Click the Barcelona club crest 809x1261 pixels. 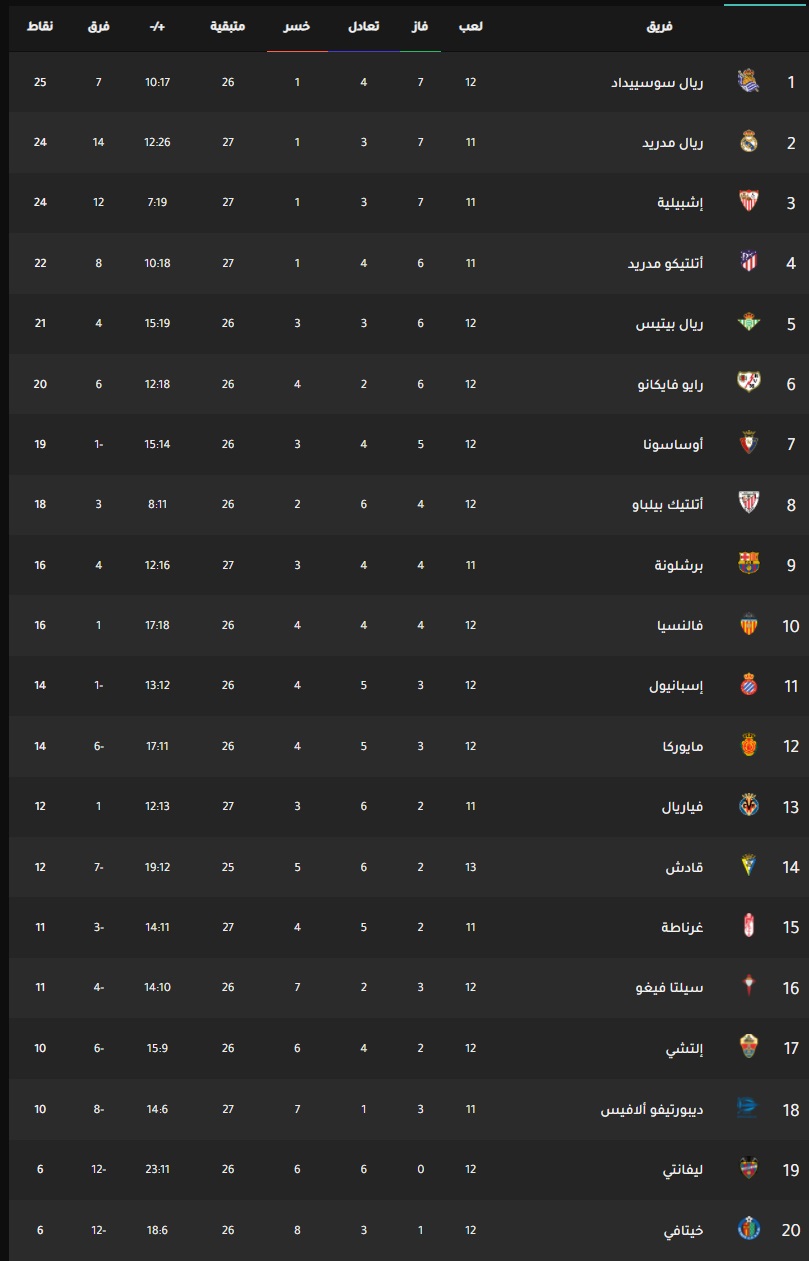click(748, 564)
